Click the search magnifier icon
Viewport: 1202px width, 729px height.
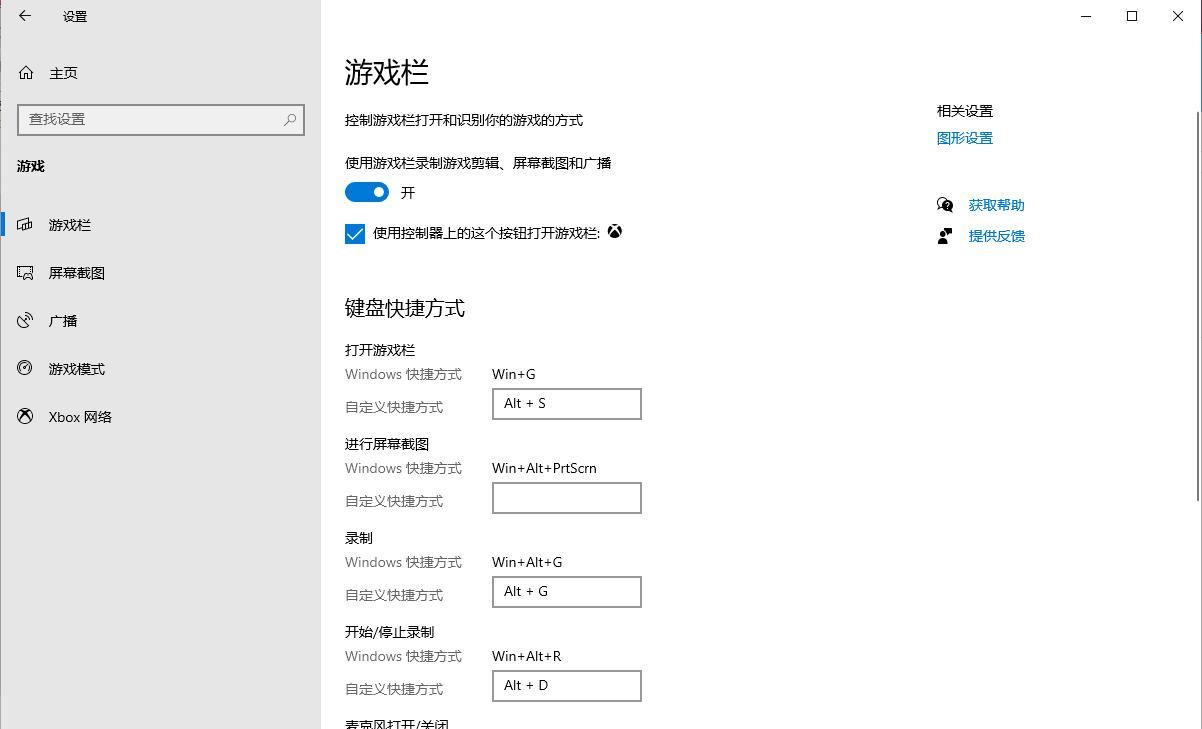pos(290,119)
